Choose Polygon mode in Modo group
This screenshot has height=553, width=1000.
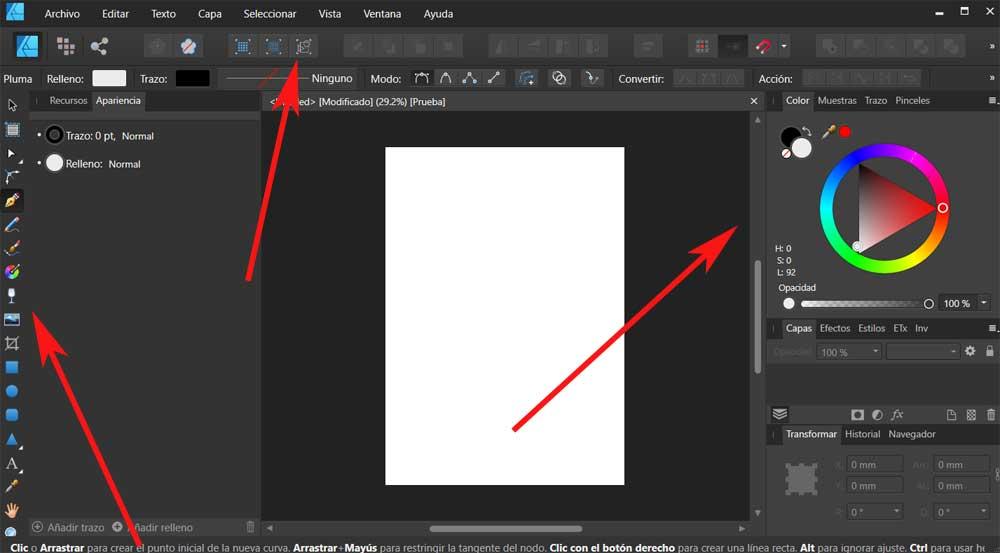click(x=470, y=78)
